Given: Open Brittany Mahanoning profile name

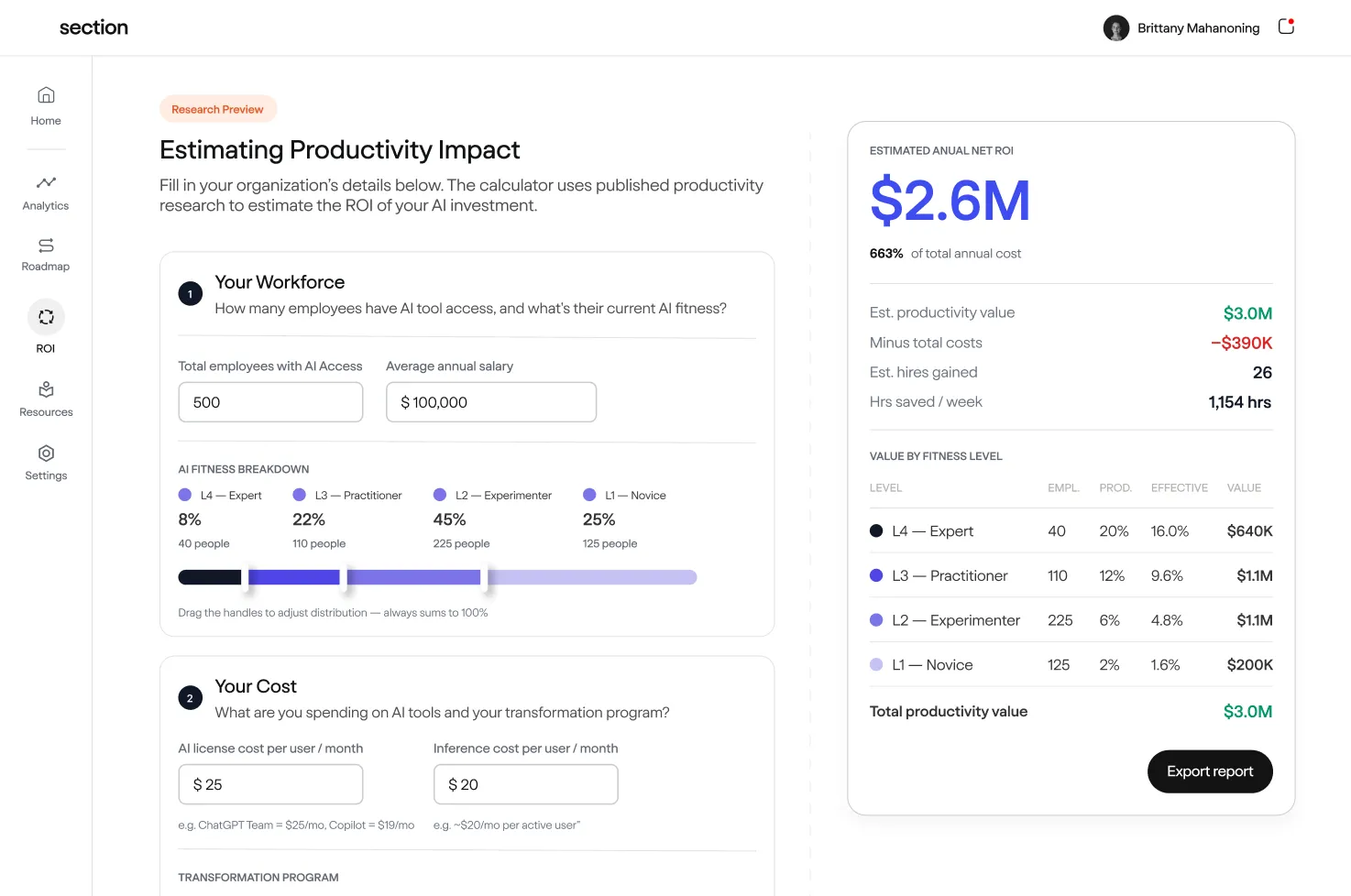Looking at the screenshot, I should (x=1198, y=28).
